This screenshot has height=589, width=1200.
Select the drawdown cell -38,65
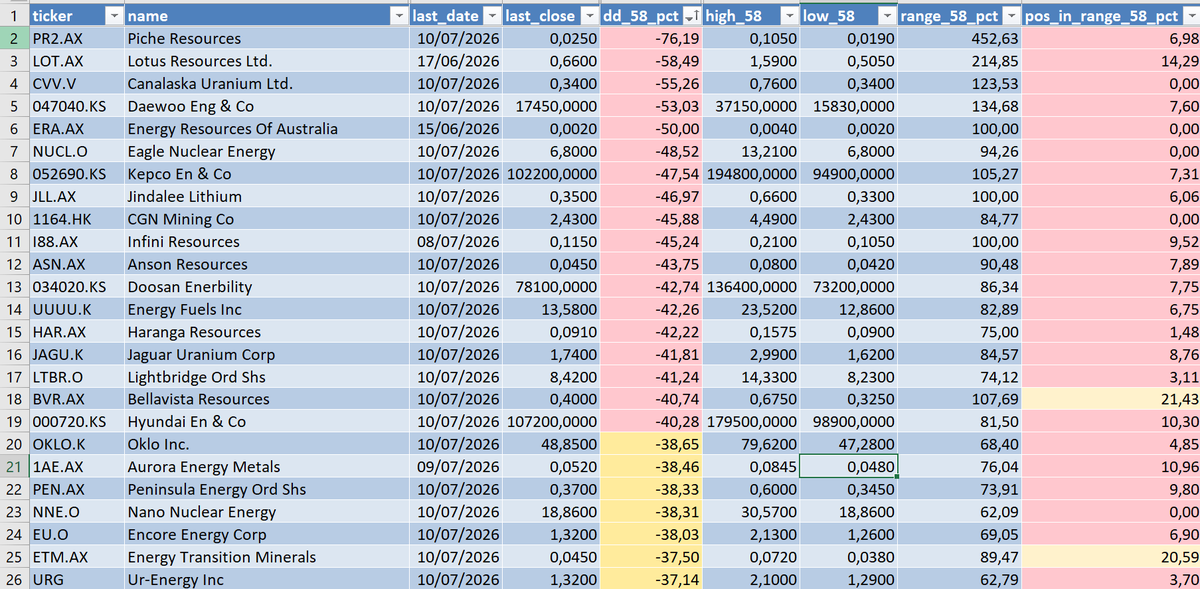(x=651, y=445)
